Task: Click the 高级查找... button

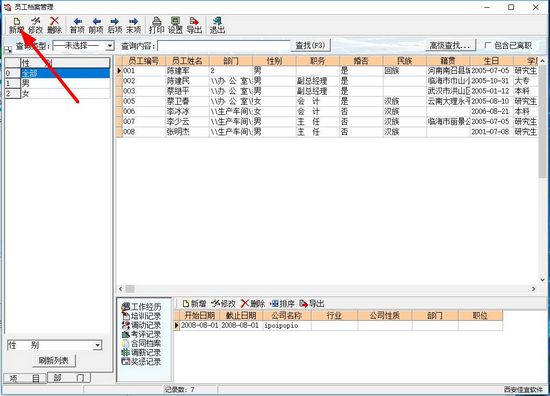Action: click(x=450, y=45)
